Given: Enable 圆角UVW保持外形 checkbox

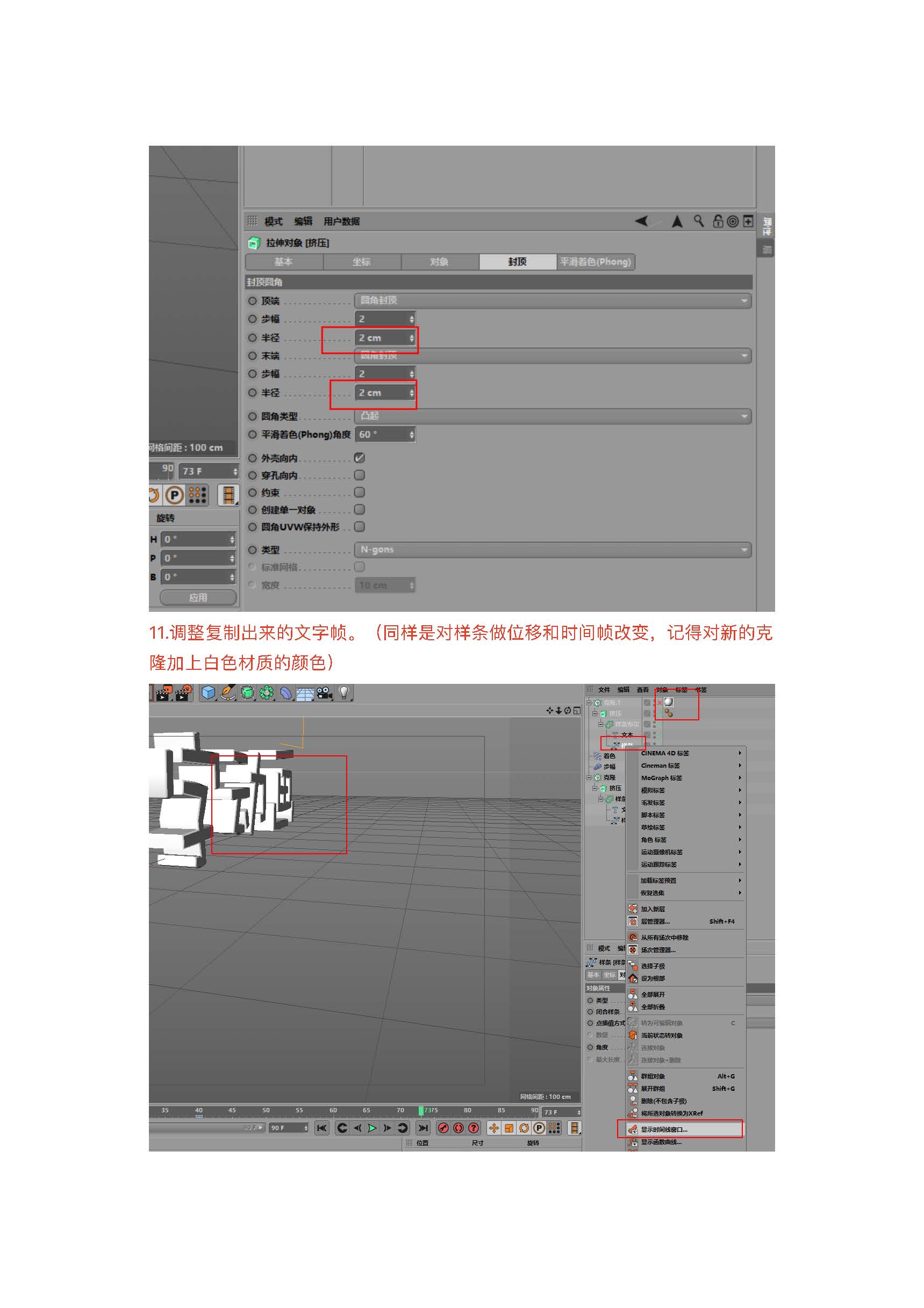Looking at the screenshot, I should pyautogui.click(x=360, y=526).
